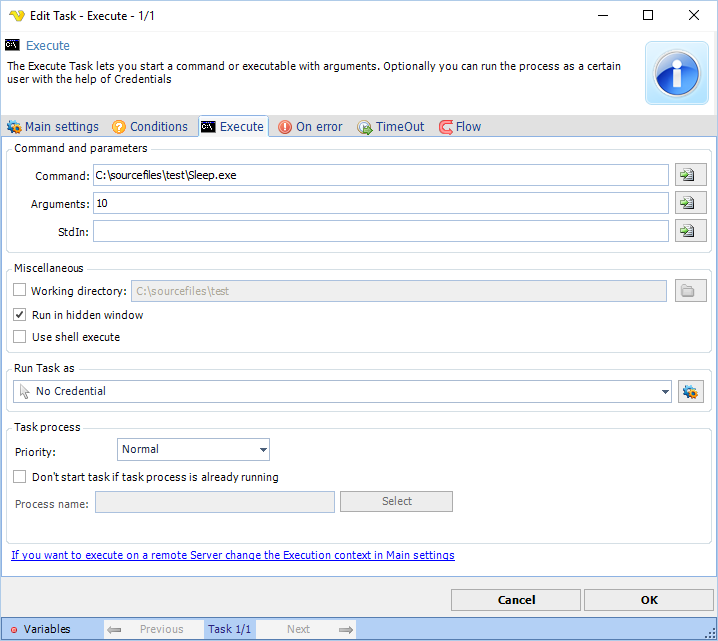This screenshot has width=718, height=641.
Task: Check Don't start task if already running
Action: click(19, 477)
